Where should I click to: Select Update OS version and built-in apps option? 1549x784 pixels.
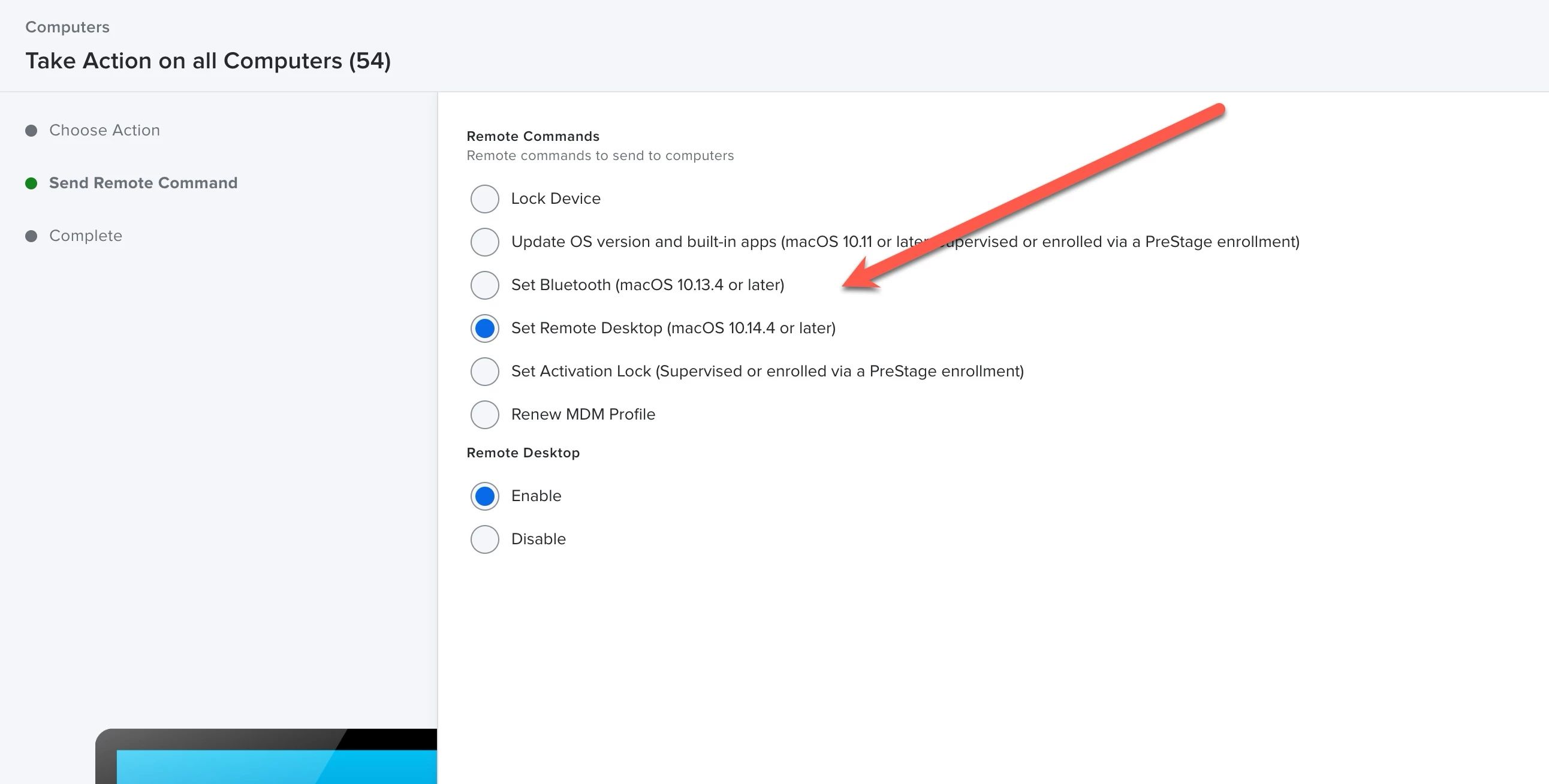pos(485,242)
